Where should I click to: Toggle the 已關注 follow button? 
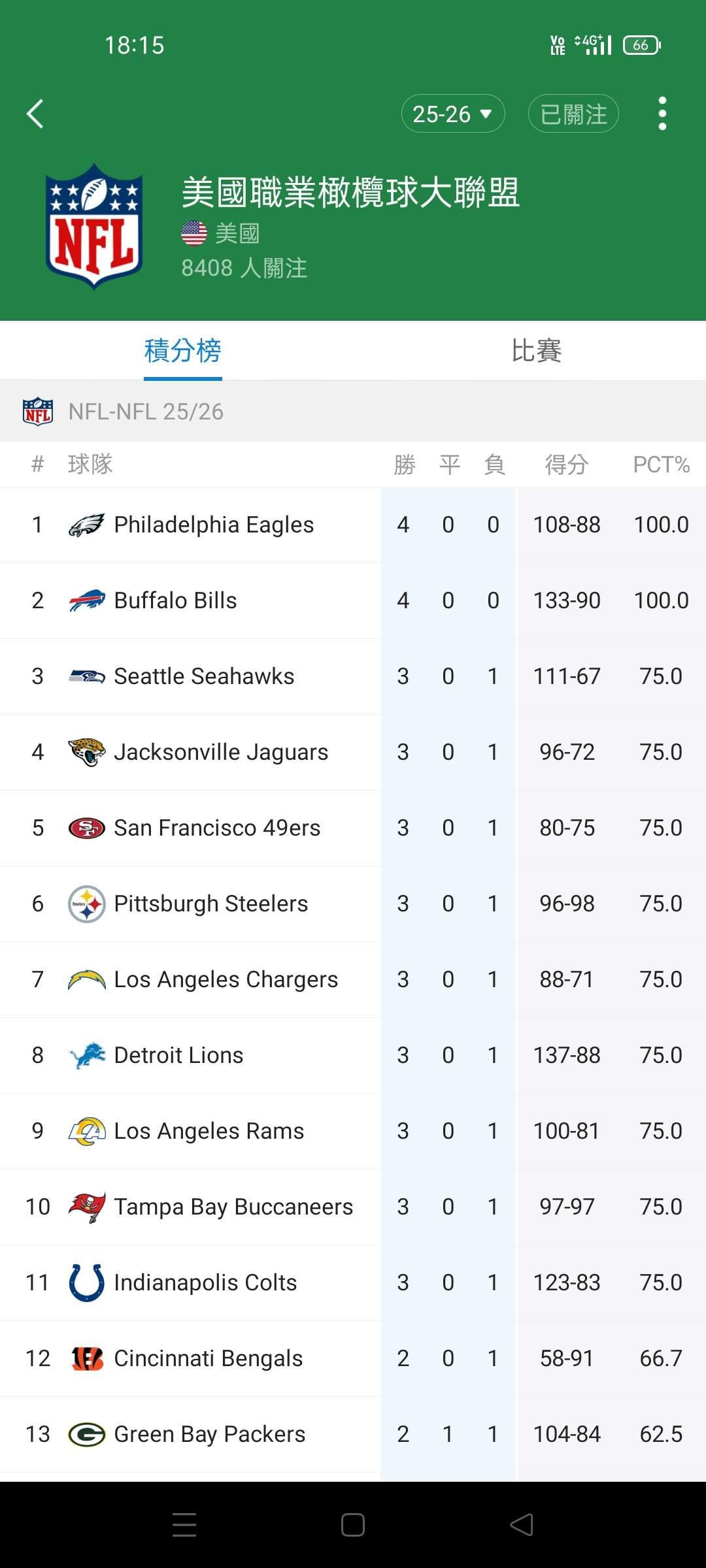(573, 114)
